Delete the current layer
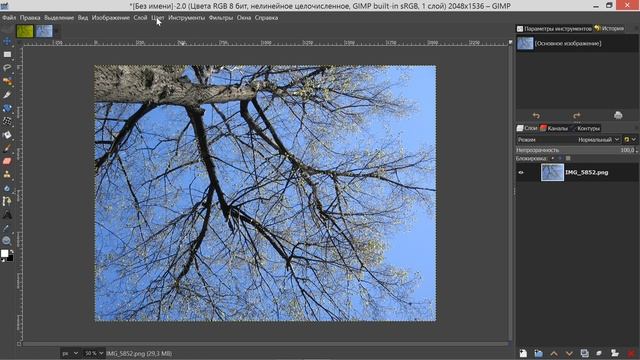This screenshot has height=360, width=640. point(631,353)
